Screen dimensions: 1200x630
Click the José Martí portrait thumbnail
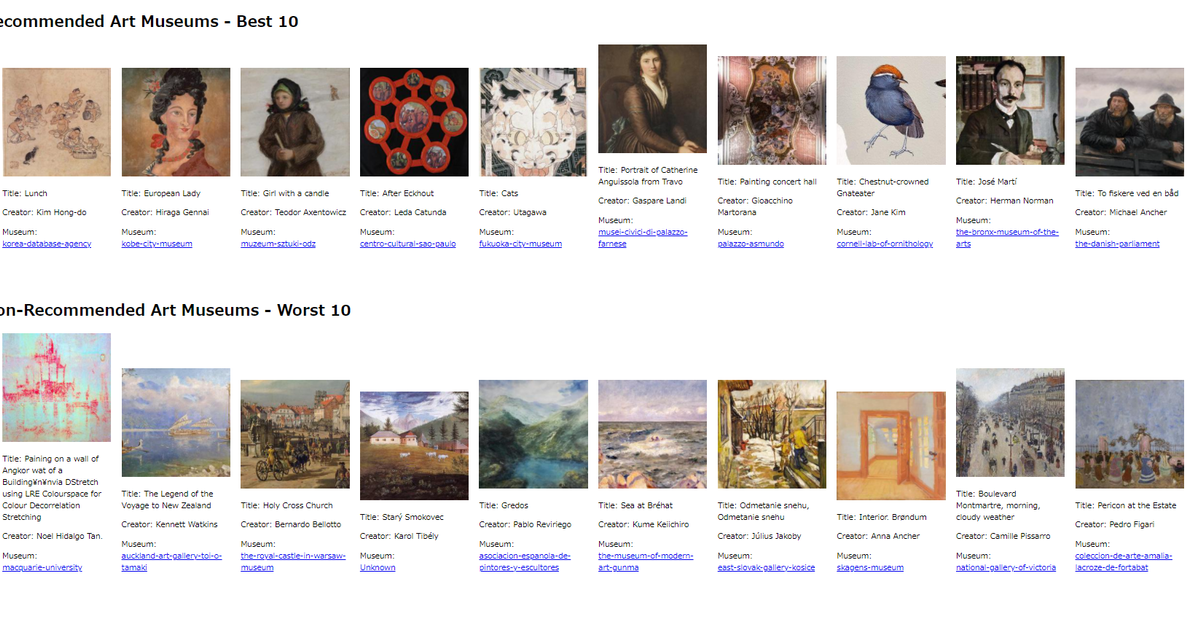tap(1010, 110)
